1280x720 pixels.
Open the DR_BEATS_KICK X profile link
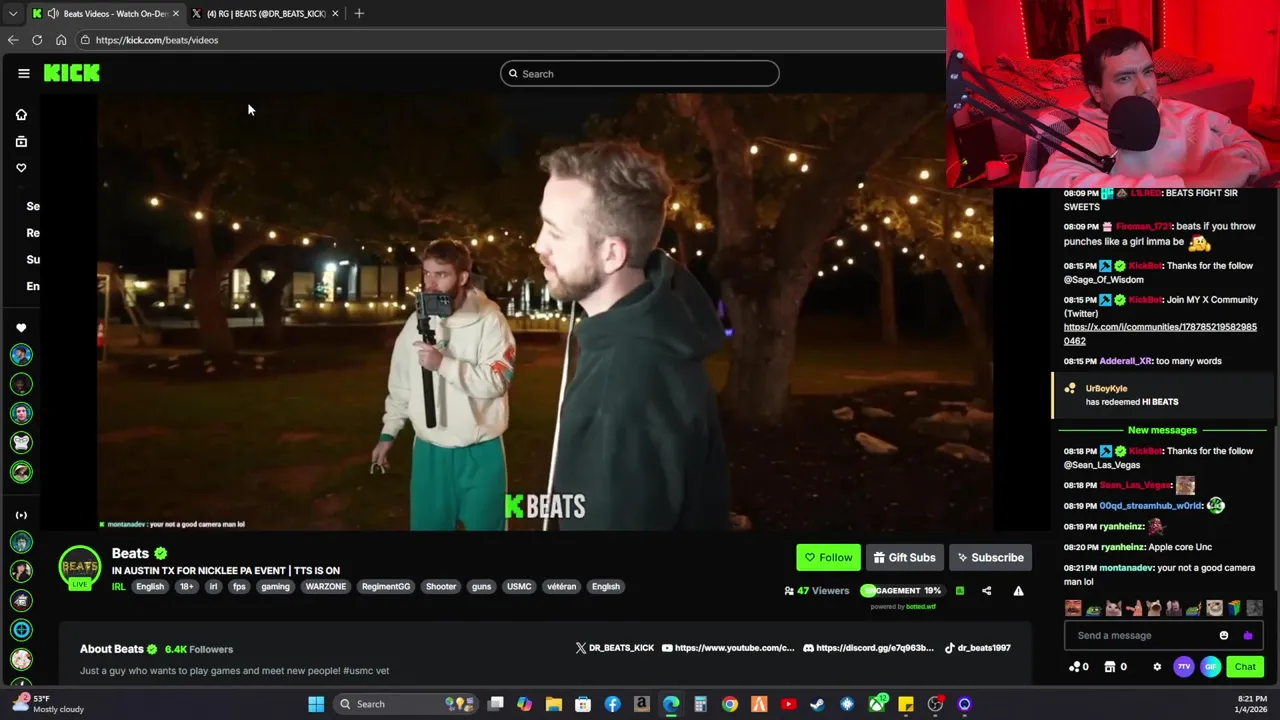coord(615,648)
